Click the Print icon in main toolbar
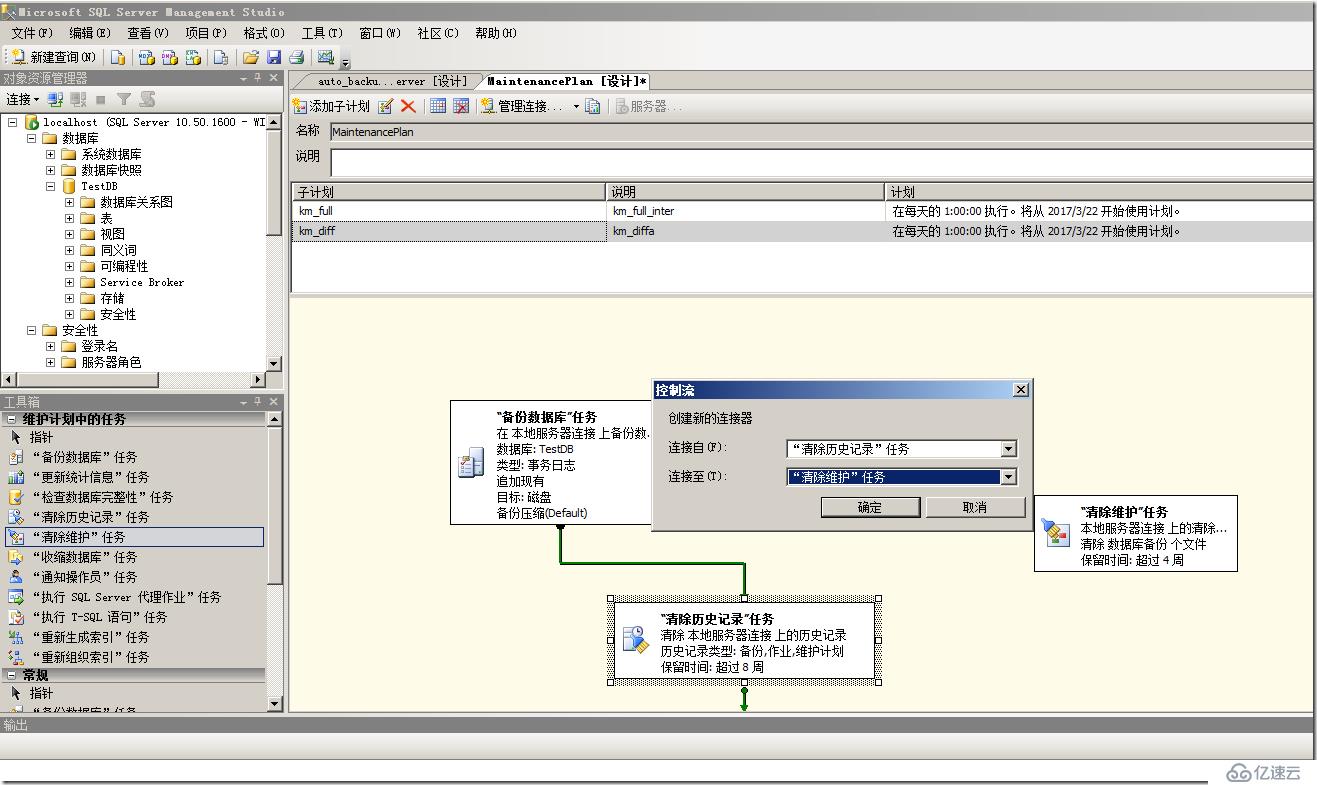 click(x=296, y=57)
